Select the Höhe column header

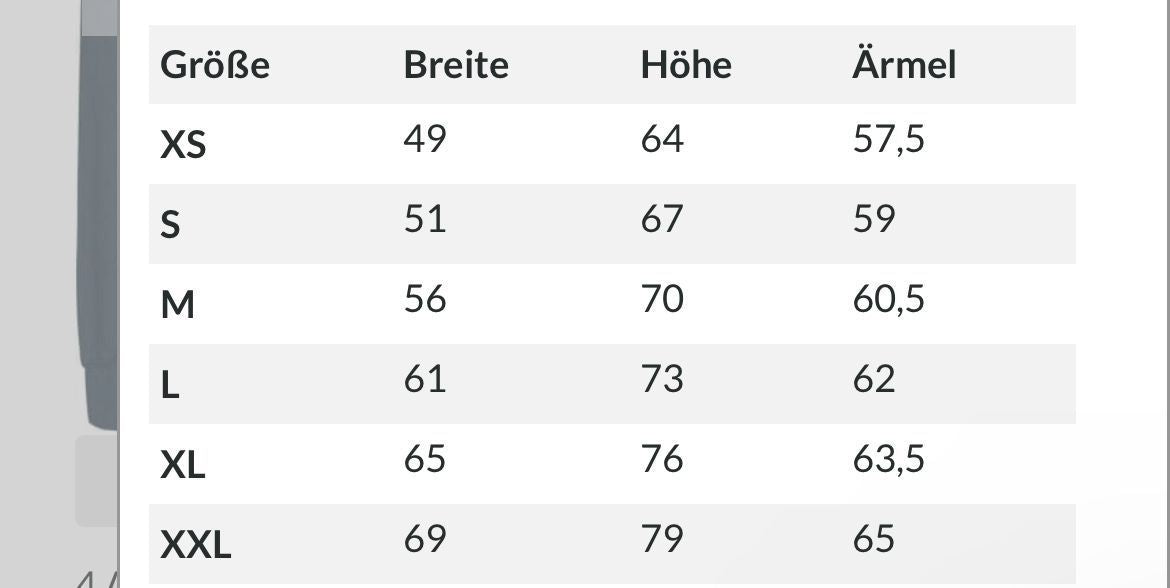pyautogui.click(x=686, y=65)
